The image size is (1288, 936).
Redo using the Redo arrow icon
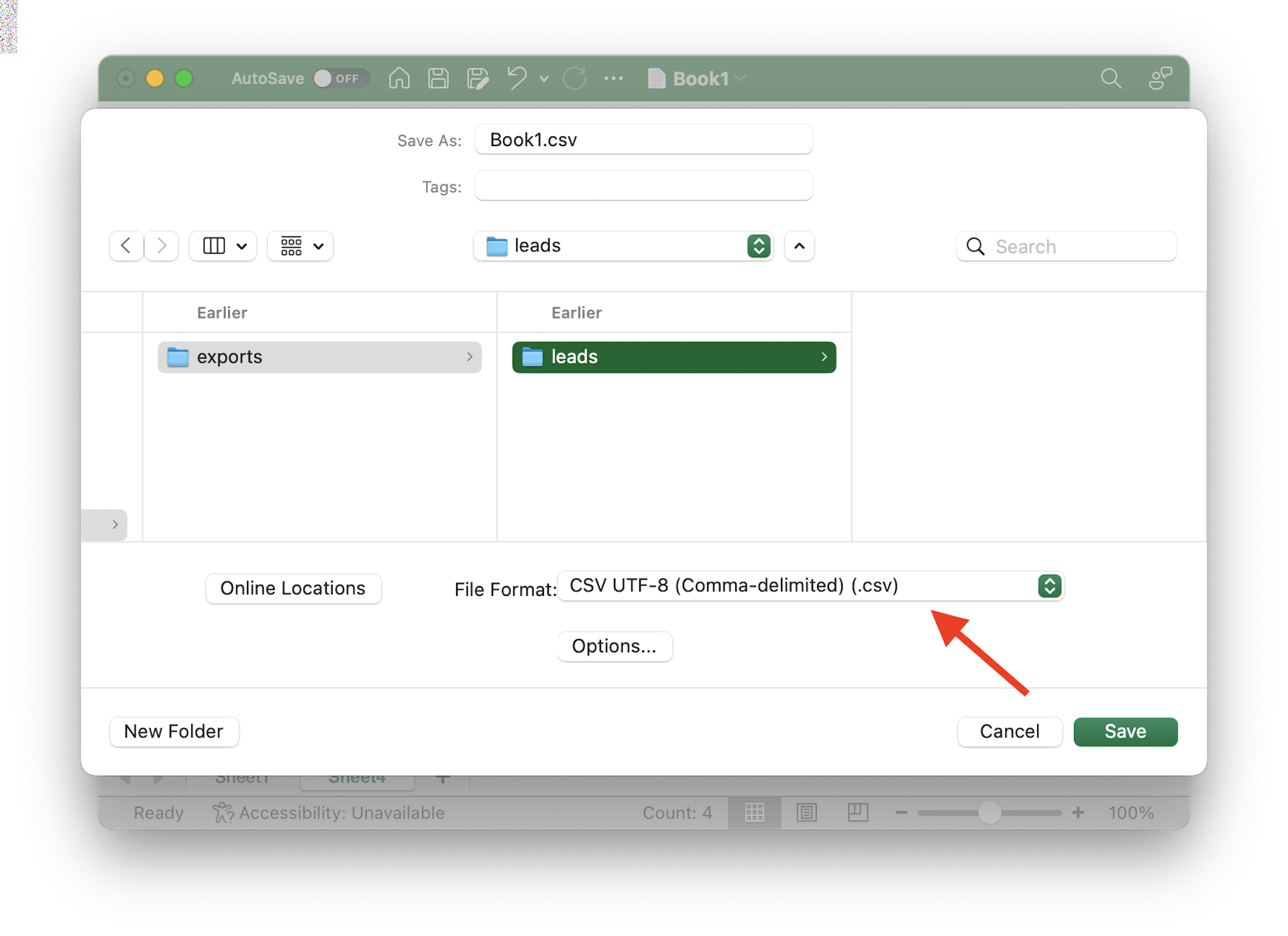pyautogui.click(x=575, y=78)
